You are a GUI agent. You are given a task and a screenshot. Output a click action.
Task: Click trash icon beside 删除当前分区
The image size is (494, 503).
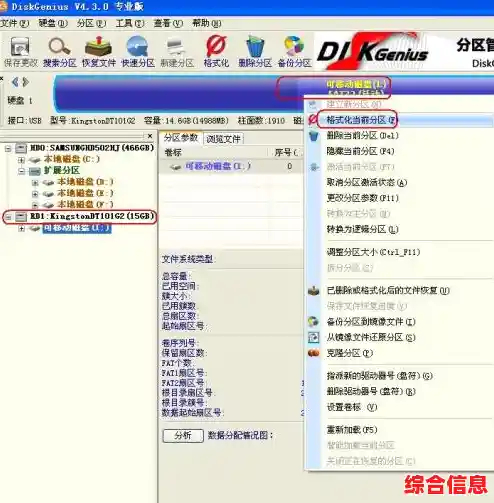point(314,136)
